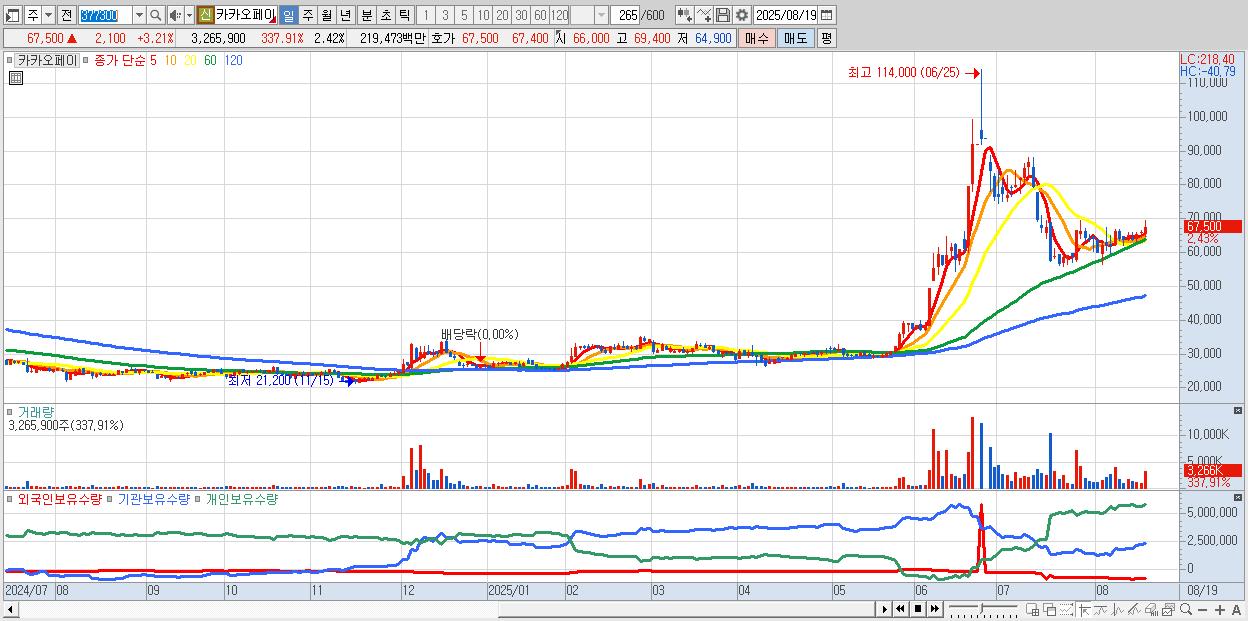Click the 카카오페이 legend label in chart
The width and height of the screenshot is (1248, 621).
[x=47, y=60]
